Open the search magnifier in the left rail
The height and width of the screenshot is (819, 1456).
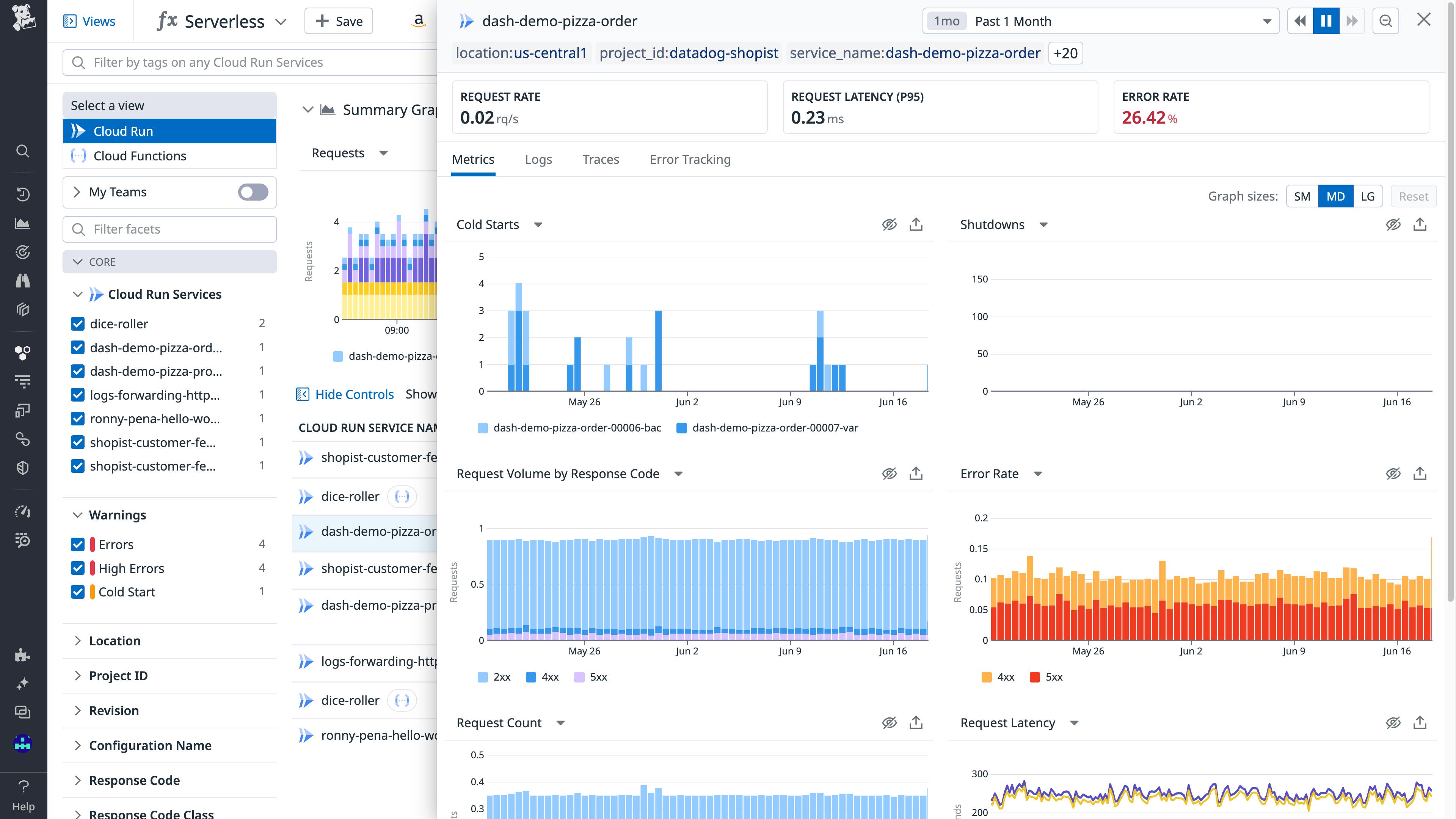(23, 151)
